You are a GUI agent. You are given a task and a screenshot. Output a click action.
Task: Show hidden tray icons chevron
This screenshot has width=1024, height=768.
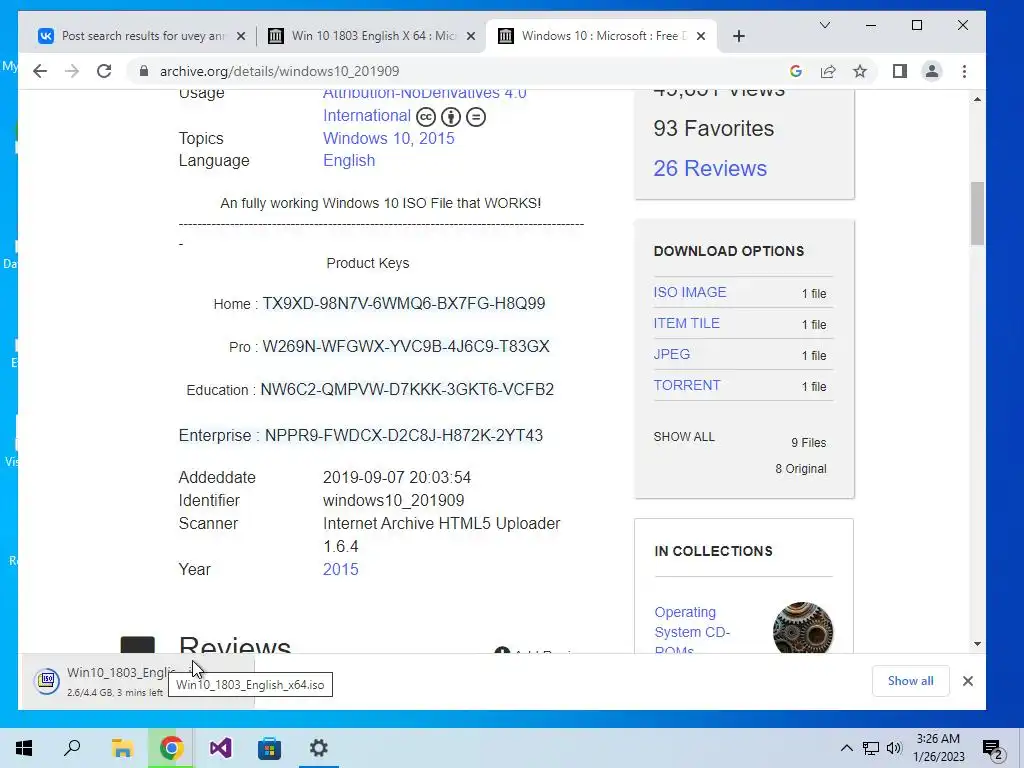[x=846, y=748]
